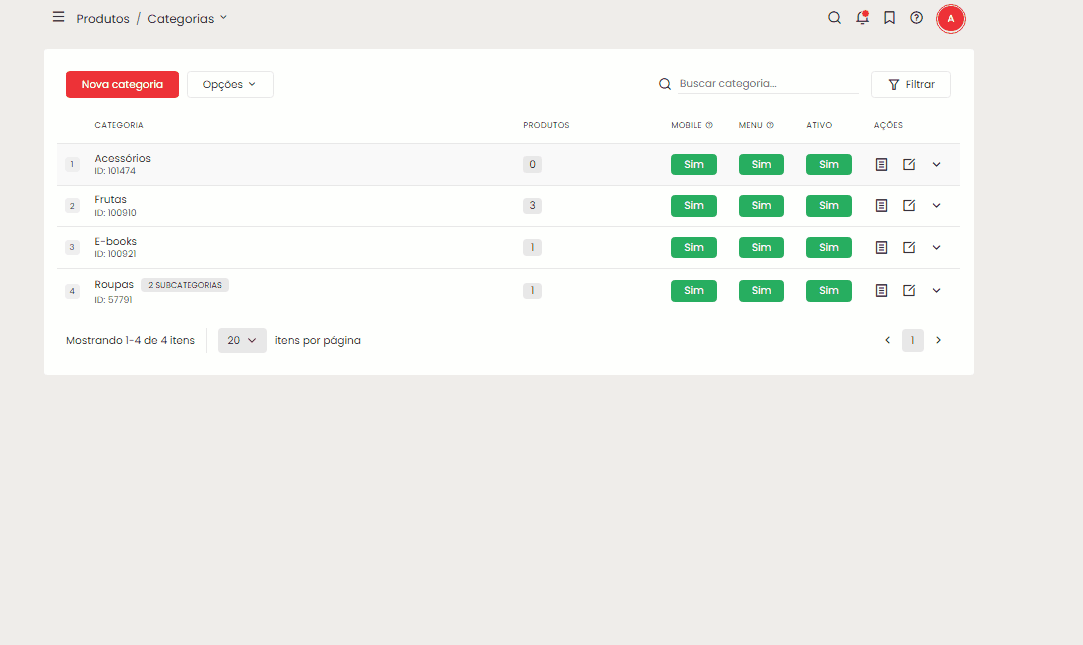Click the bookmark icon in header

(x=889, y=18)
